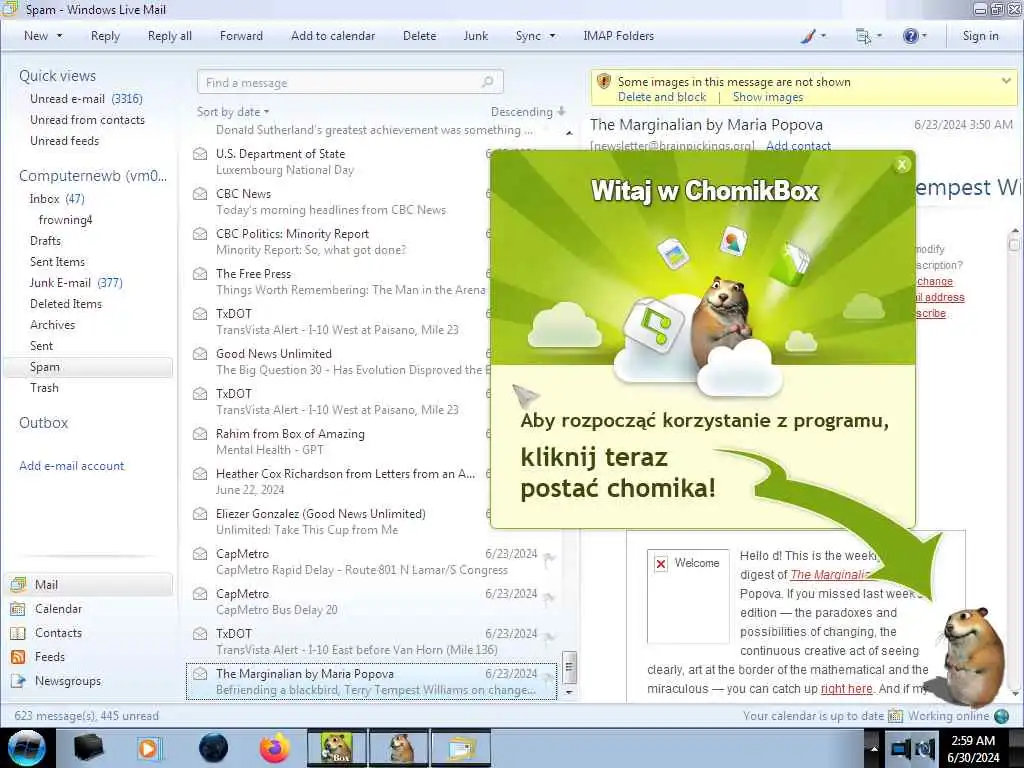Image resolution: width=1024 pixels, height=768 pixels.
Task: Click the security shield icon in the image warning bar
Action: click(x=604, y=81)
